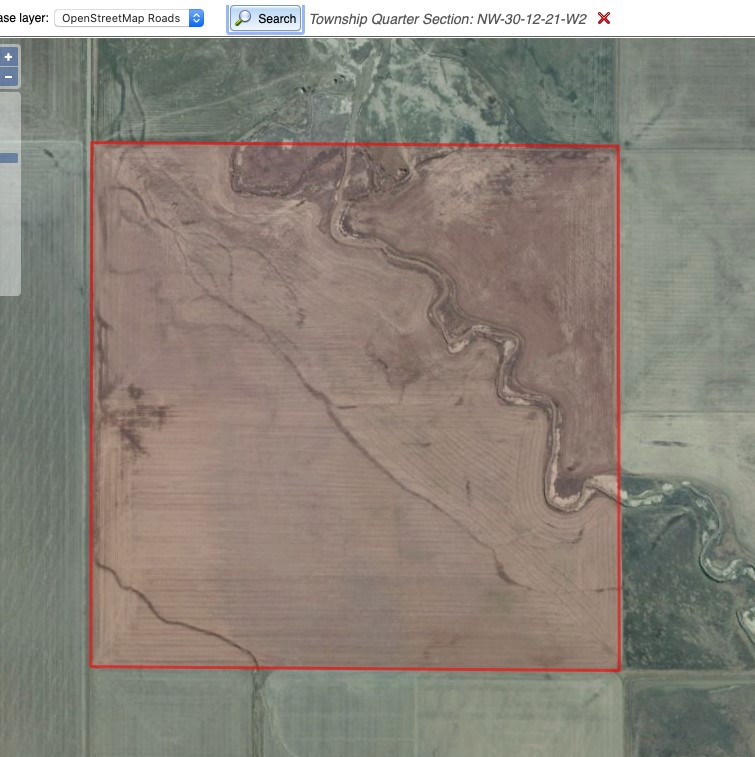Viewport: 755px width, 757px height.
Task: Click the Search button
Action: point(266,19)
